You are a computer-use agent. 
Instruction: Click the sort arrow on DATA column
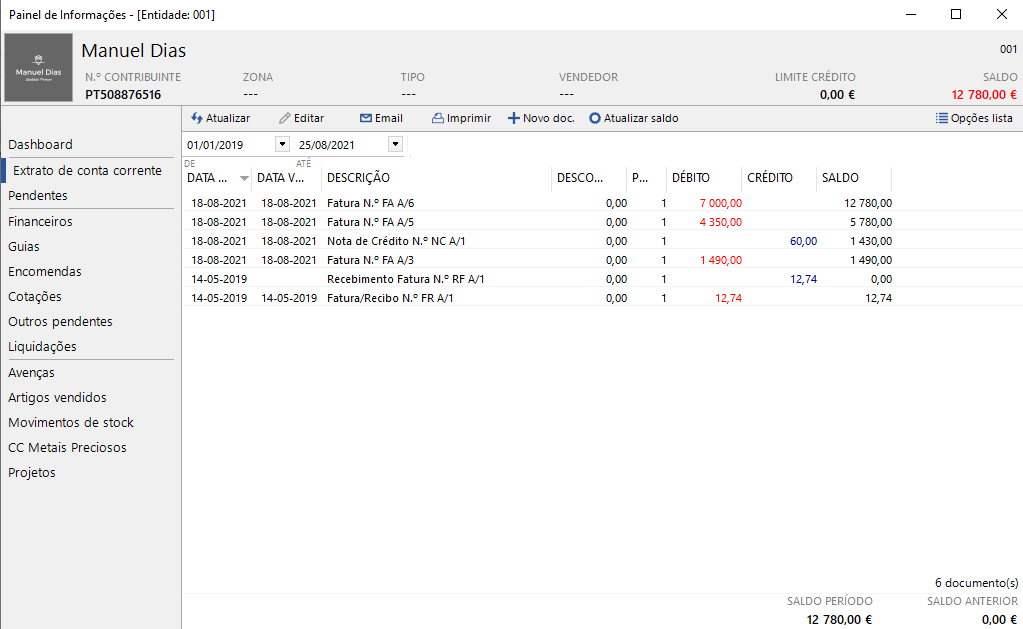245,179
